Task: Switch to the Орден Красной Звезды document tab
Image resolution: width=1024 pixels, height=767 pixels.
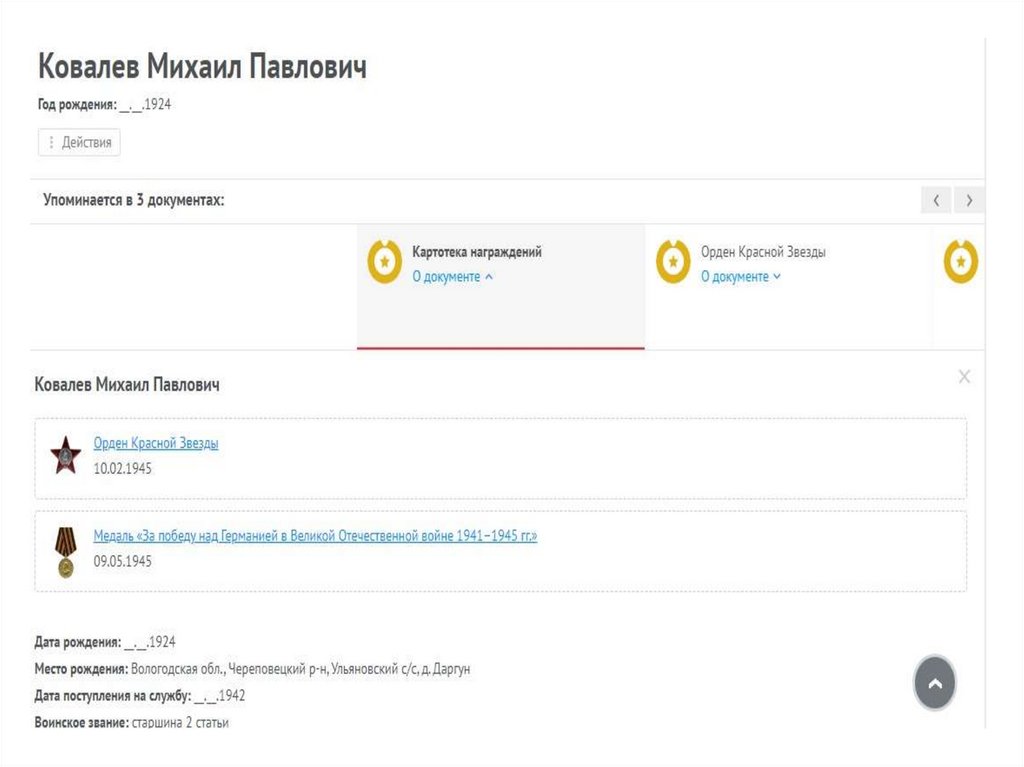Action: click(763, 252)
